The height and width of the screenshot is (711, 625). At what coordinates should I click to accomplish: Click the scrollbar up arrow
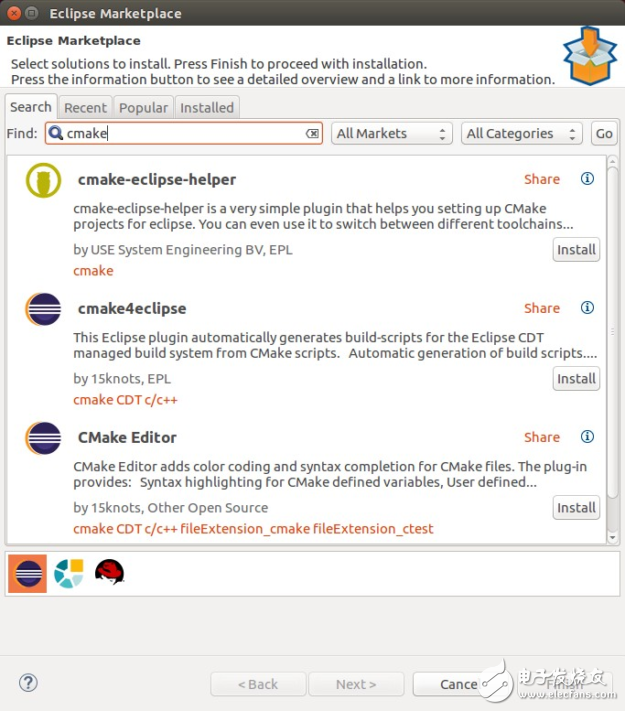pos(612,161)
